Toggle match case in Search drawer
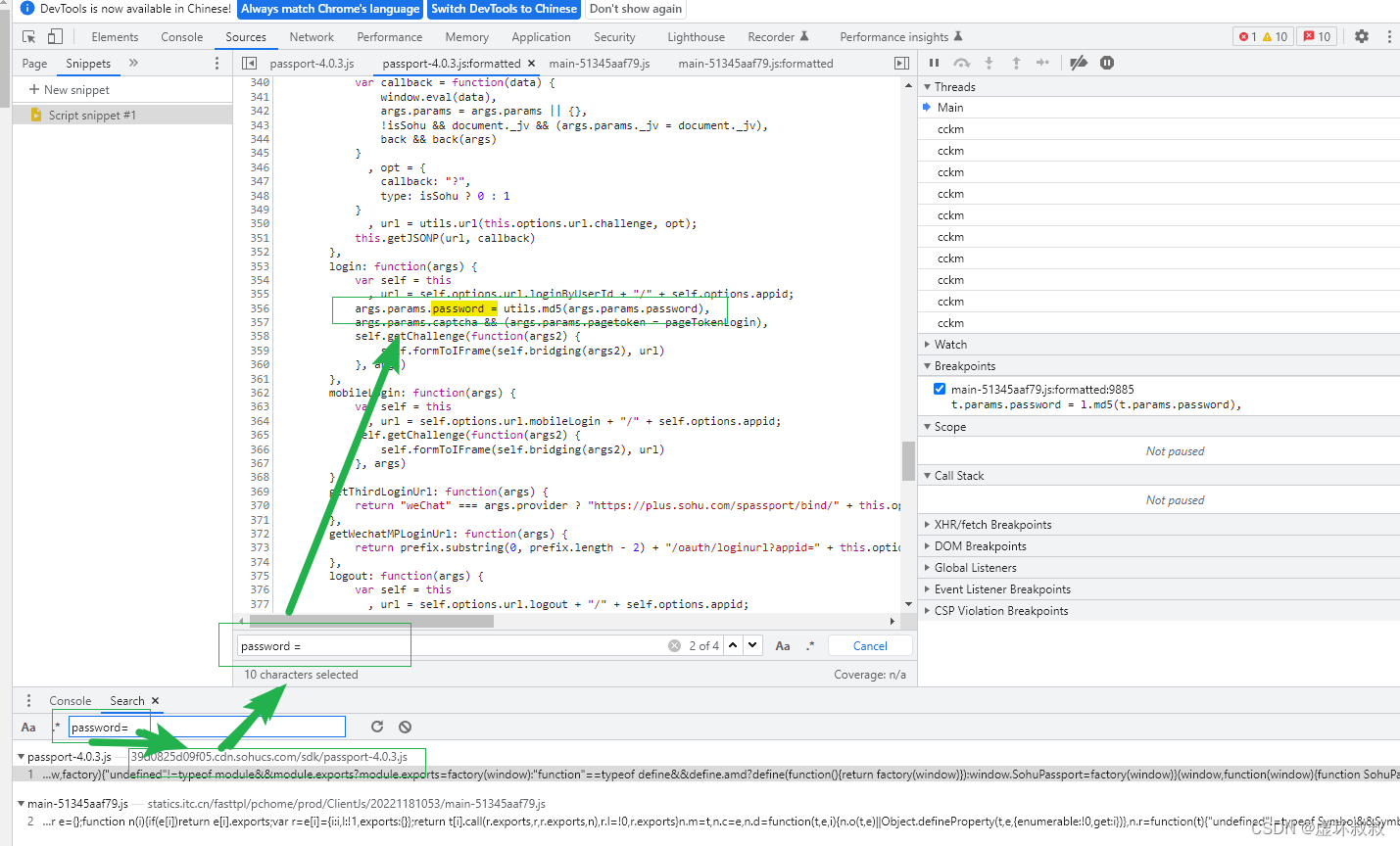The height and width of the screenshot is (846, 1400). click(x=28, y=727)
